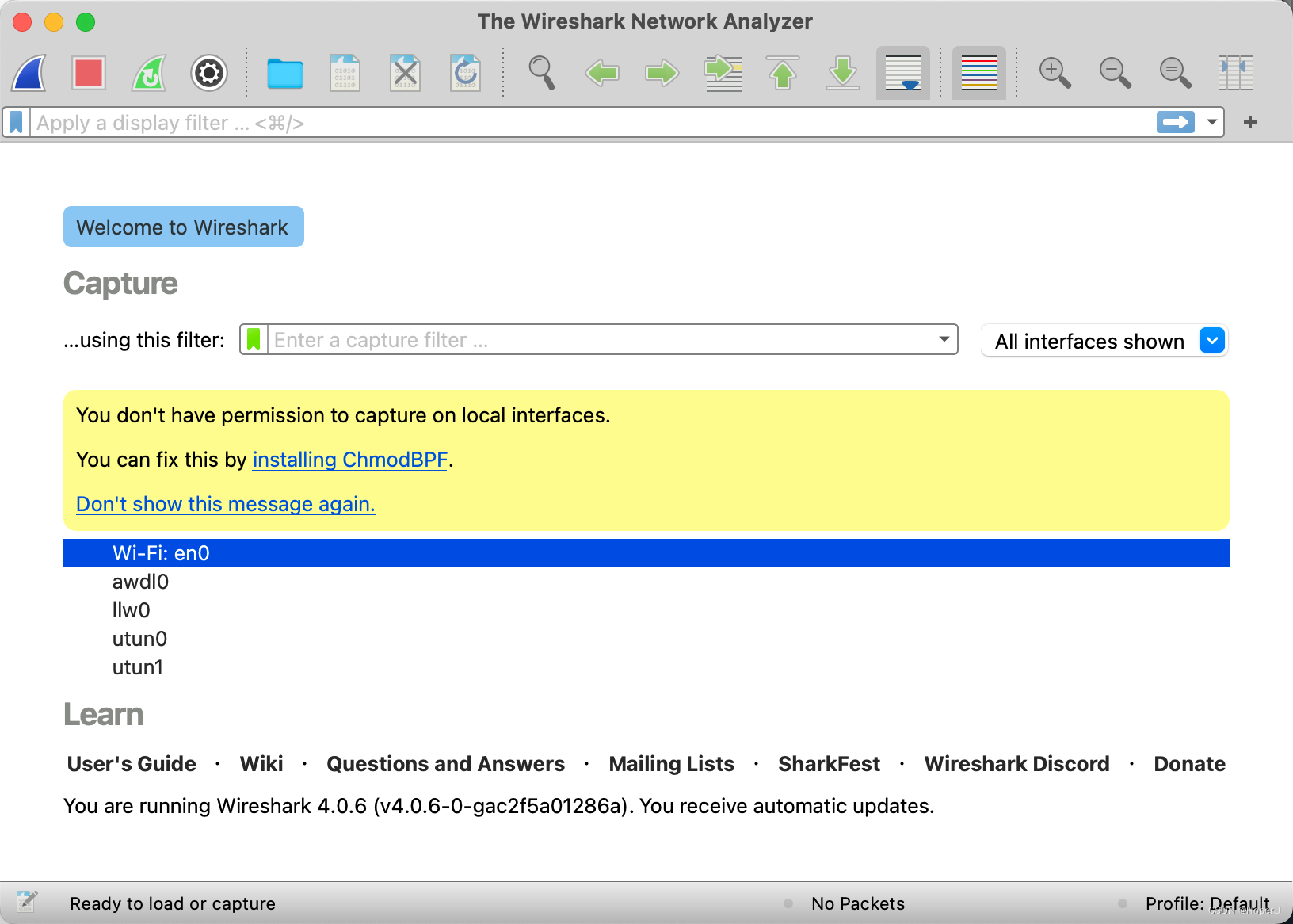Select the utun1 interface
Image resolution: width=1293 pixels, height=924 pixels.
pyautogui.click(x=646, y=667)
